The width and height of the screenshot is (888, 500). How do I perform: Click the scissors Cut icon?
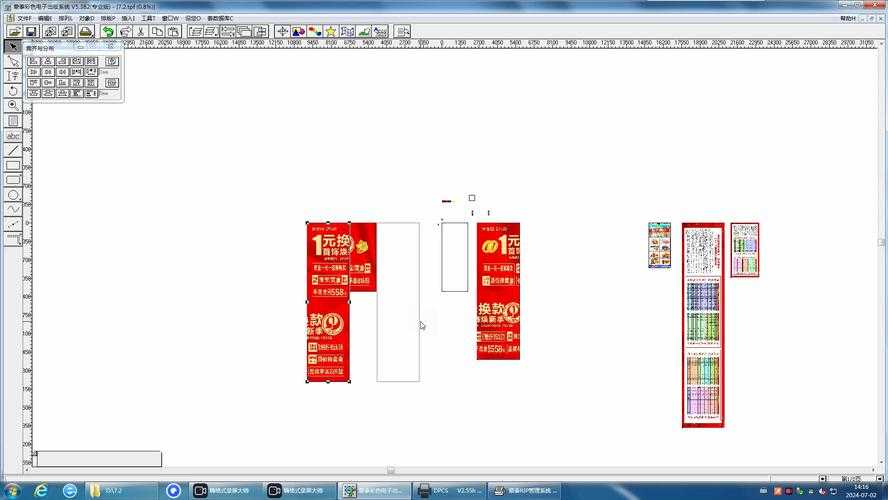(x=141, y=32)
